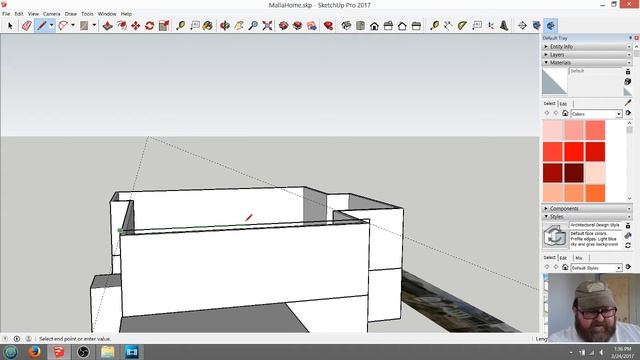Open File Explorer from the taskbar
The width and height of the screenshot is (640, 360).
[108, 352]
